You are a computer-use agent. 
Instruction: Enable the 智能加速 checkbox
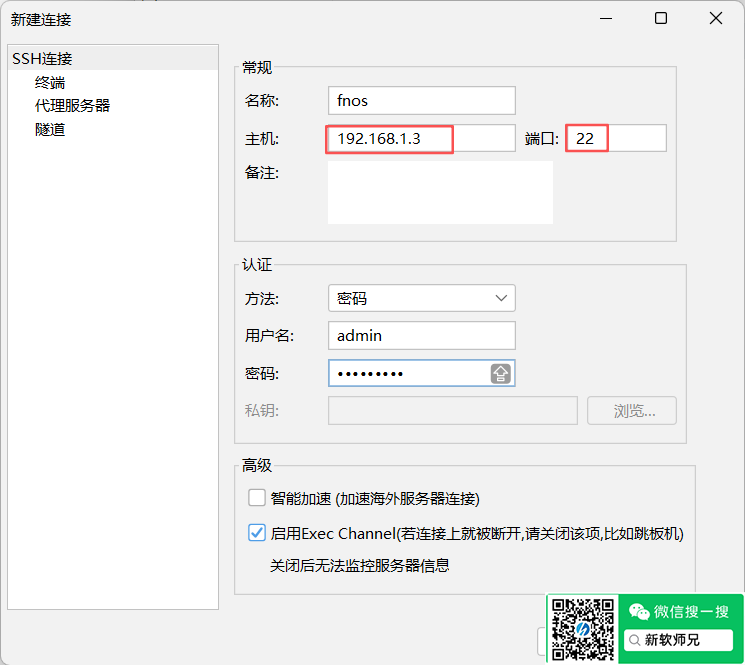tap(257, 498)
